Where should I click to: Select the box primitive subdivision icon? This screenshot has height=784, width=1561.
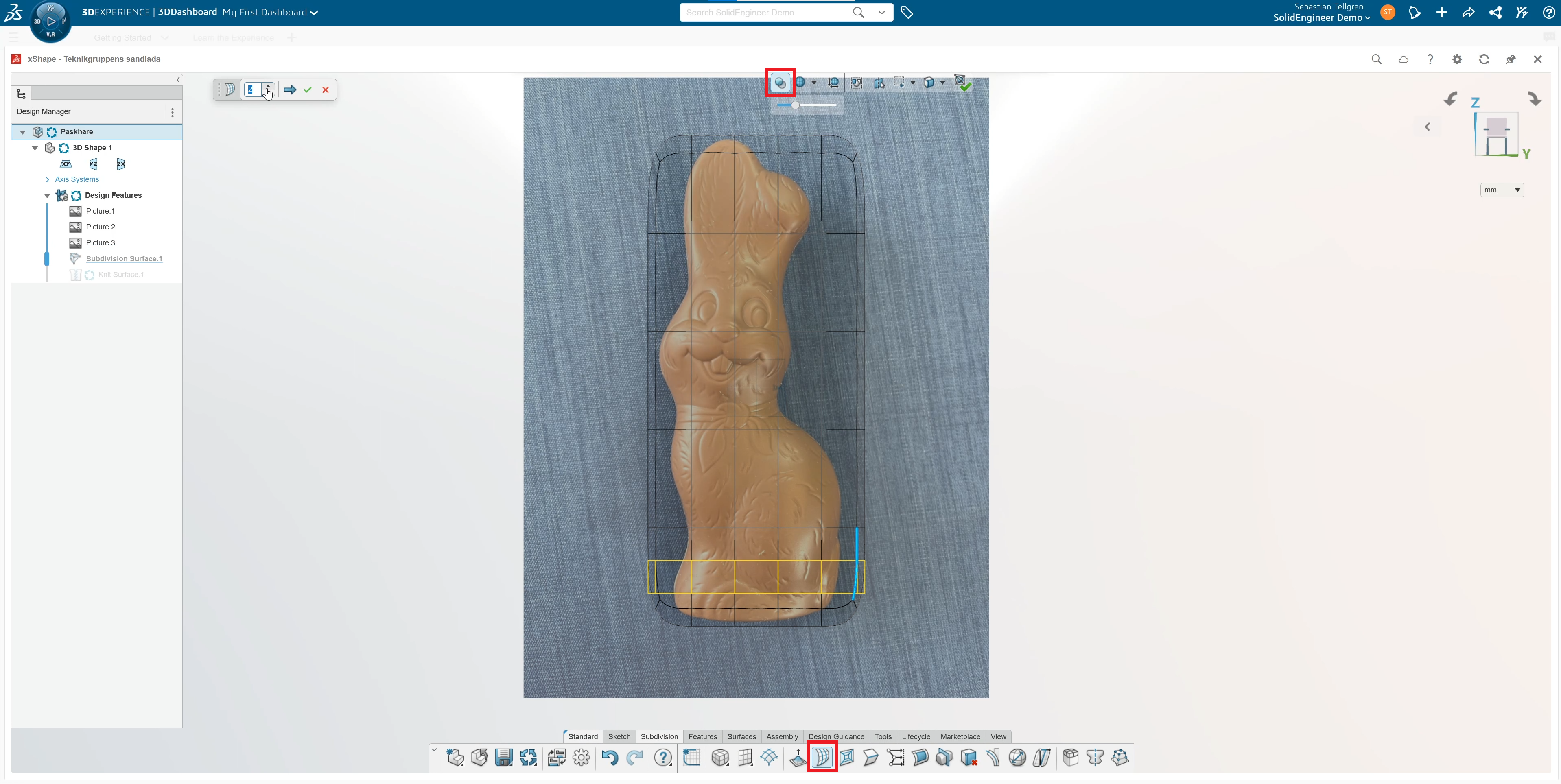(x=720, y=757)
